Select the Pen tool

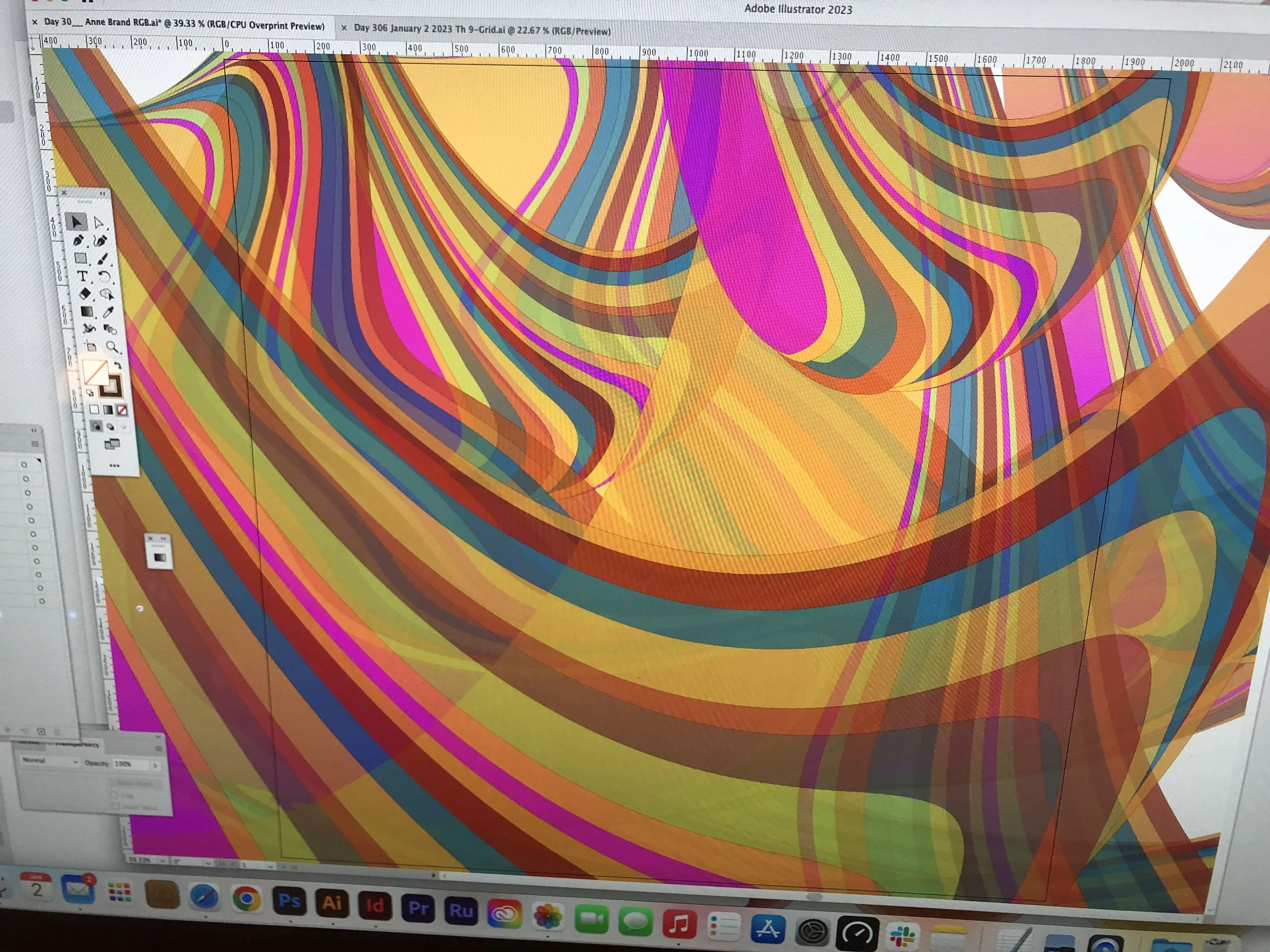click(x=79, y=241)
